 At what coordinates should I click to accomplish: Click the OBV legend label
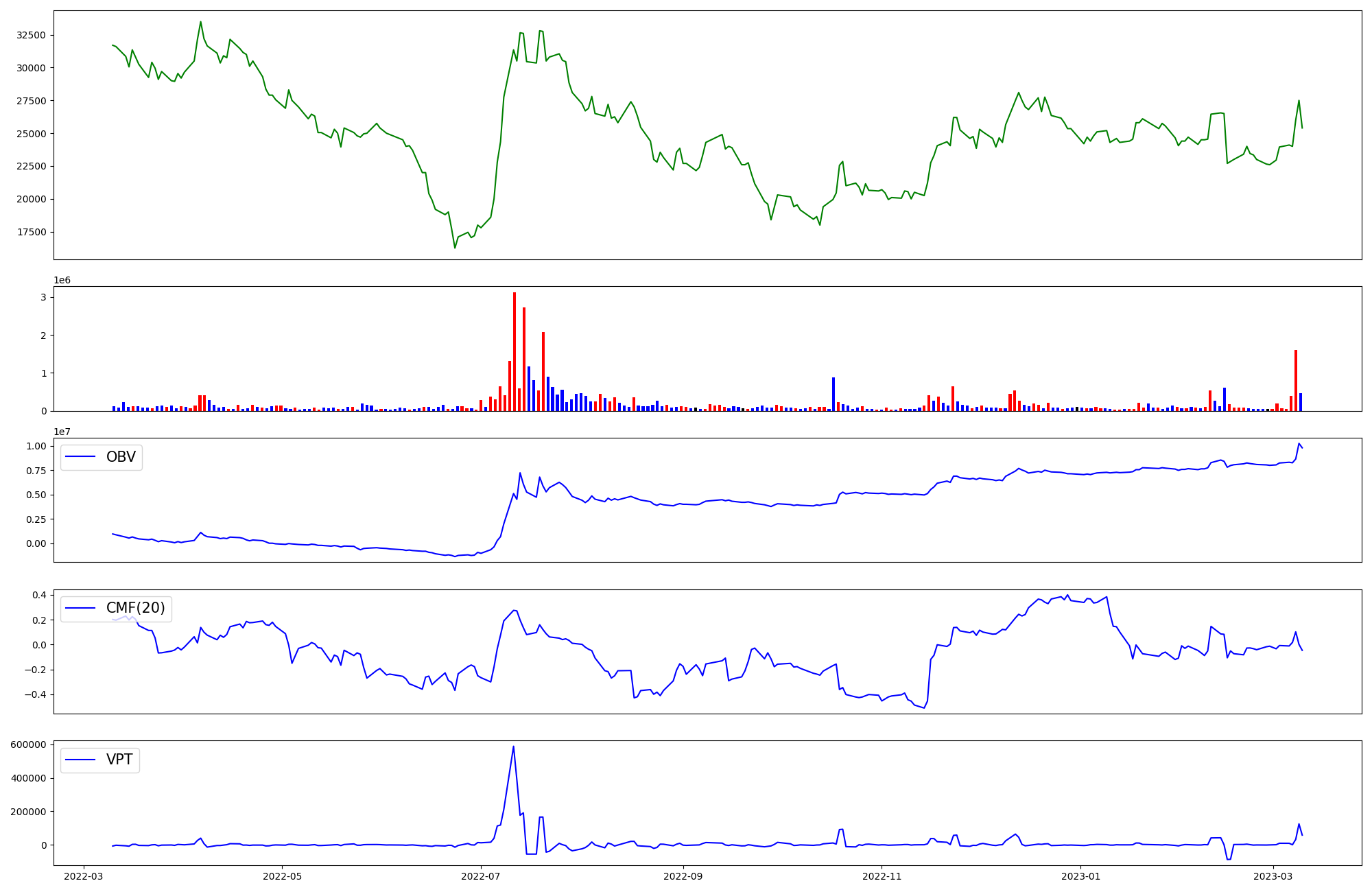click(121, 457)
